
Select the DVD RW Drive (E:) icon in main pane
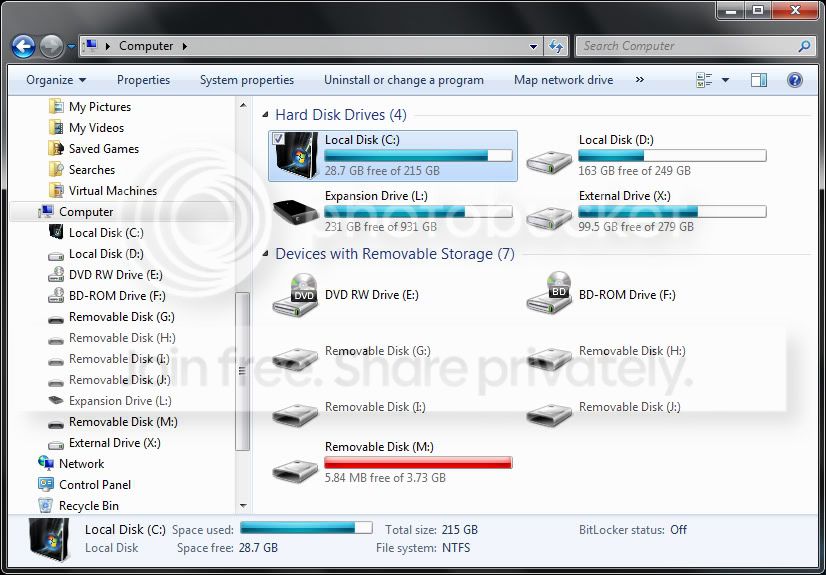coord(296,295)
